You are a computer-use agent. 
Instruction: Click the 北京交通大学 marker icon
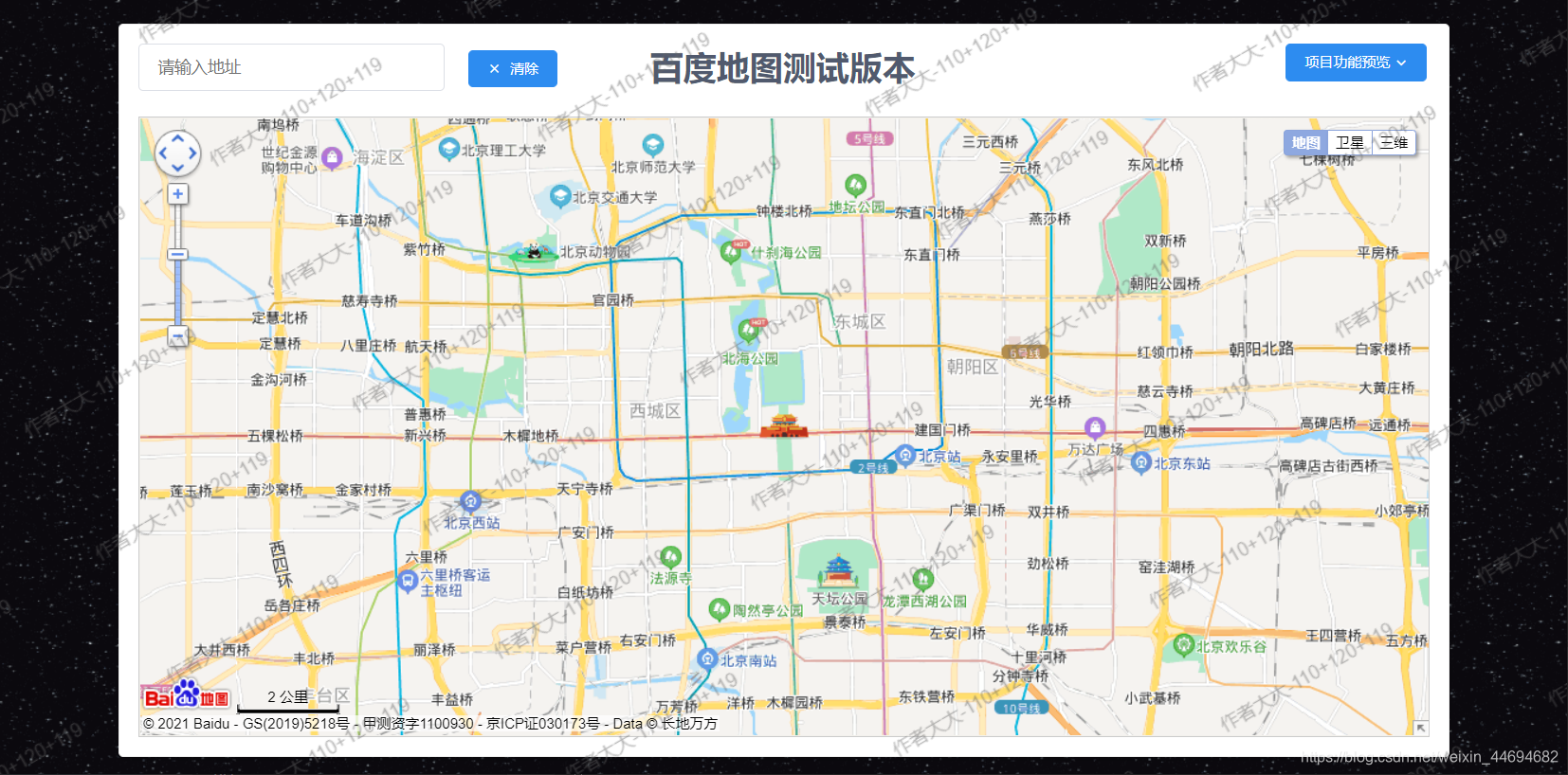560,195
